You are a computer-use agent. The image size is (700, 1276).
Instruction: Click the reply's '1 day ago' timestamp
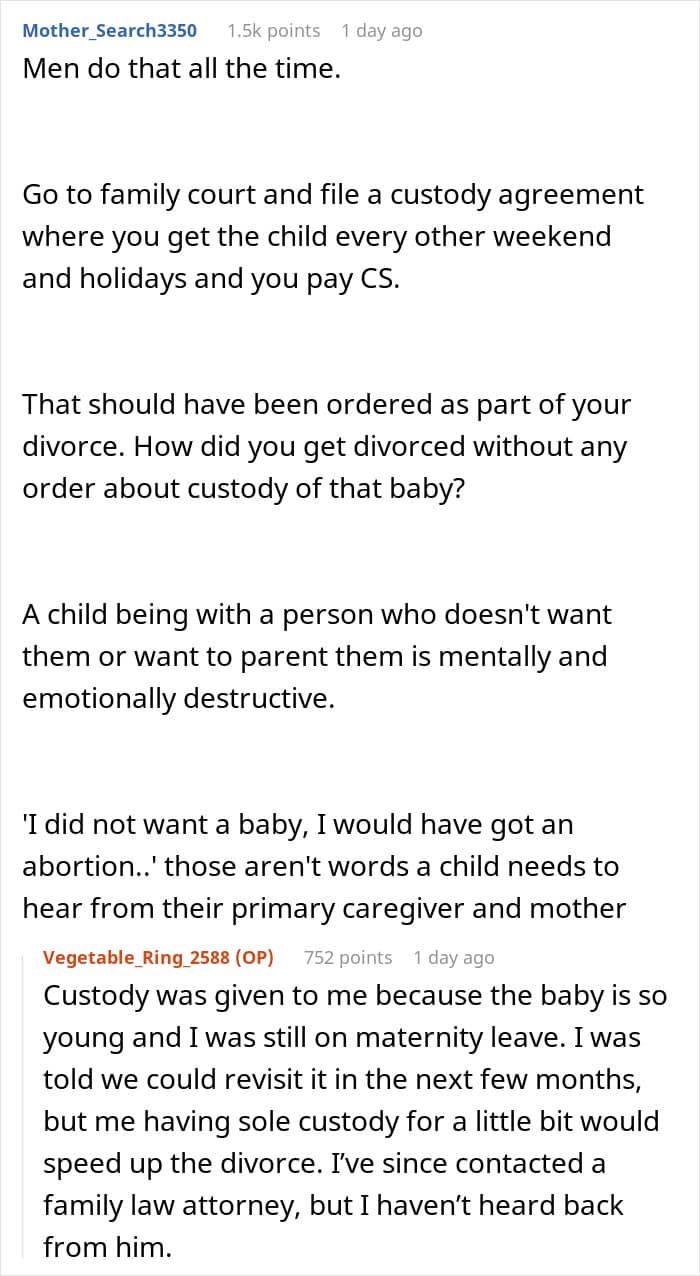453,957
